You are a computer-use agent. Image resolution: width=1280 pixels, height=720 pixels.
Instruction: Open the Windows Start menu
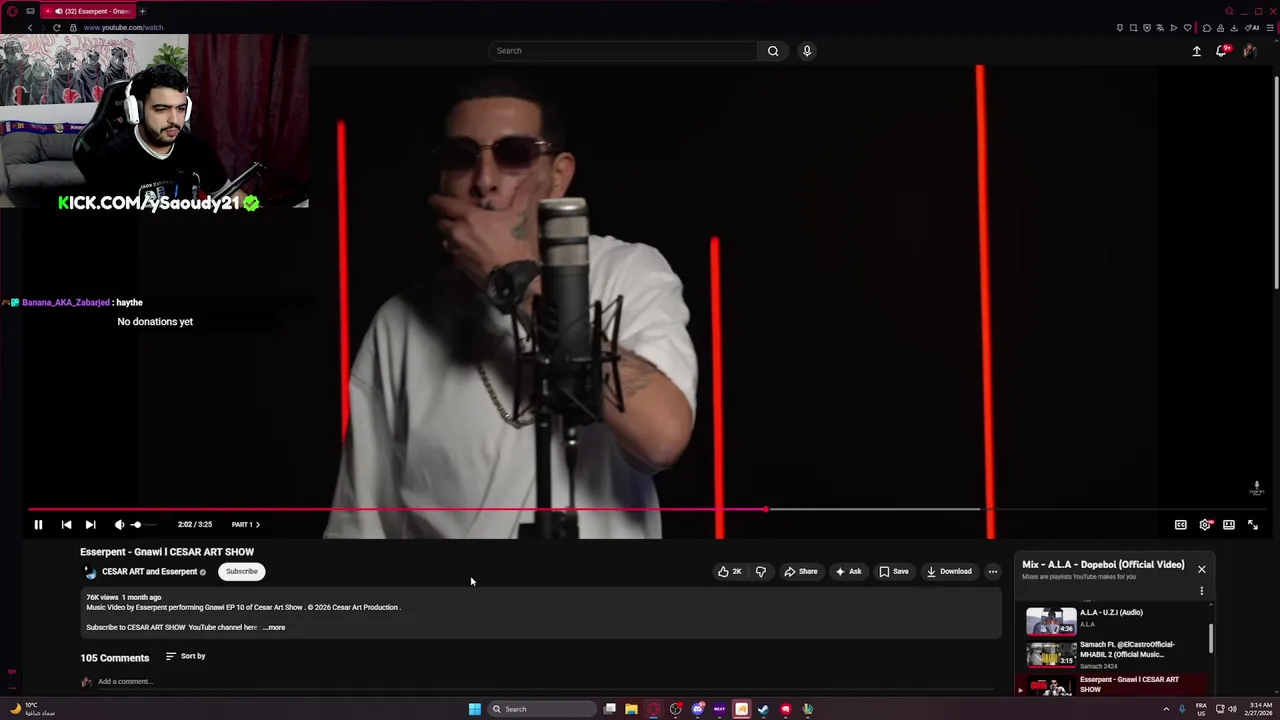(x=475, y=709)
